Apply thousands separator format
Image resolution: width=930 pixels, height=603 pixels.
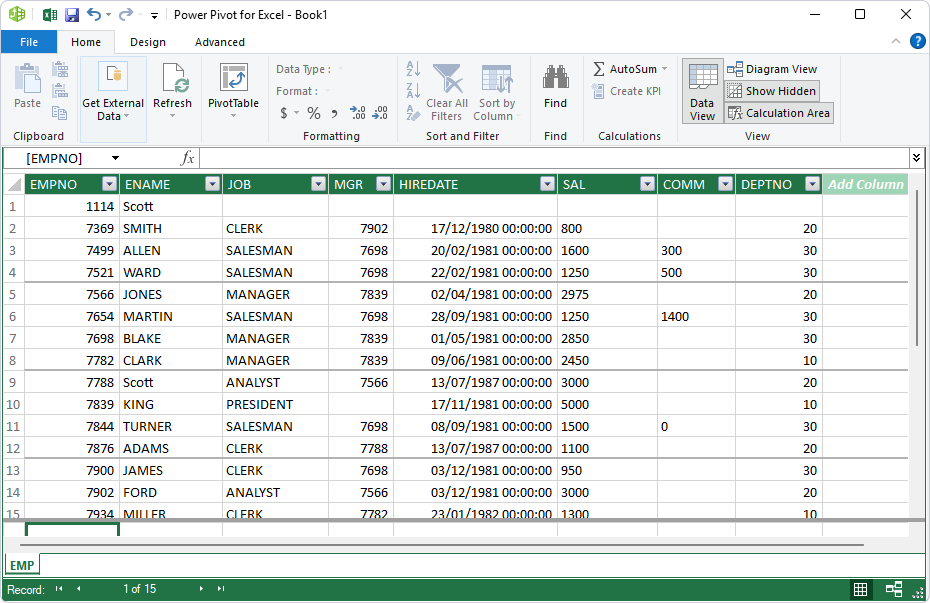pyautogui.click(x=334, y=113)
